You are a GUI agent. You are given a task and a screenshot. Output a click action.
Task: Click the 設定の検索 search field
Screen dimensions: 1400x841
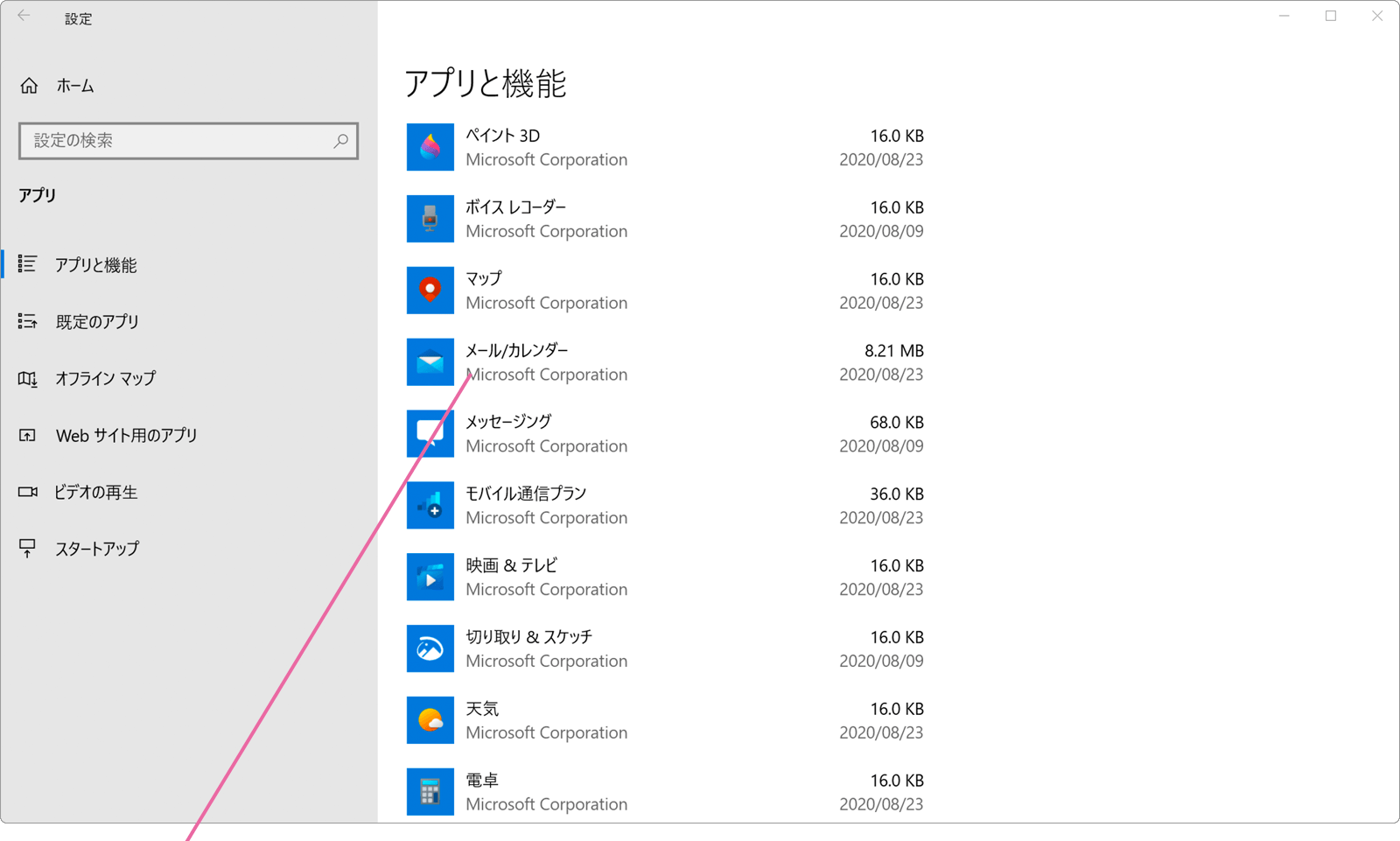tap(188, 141)
